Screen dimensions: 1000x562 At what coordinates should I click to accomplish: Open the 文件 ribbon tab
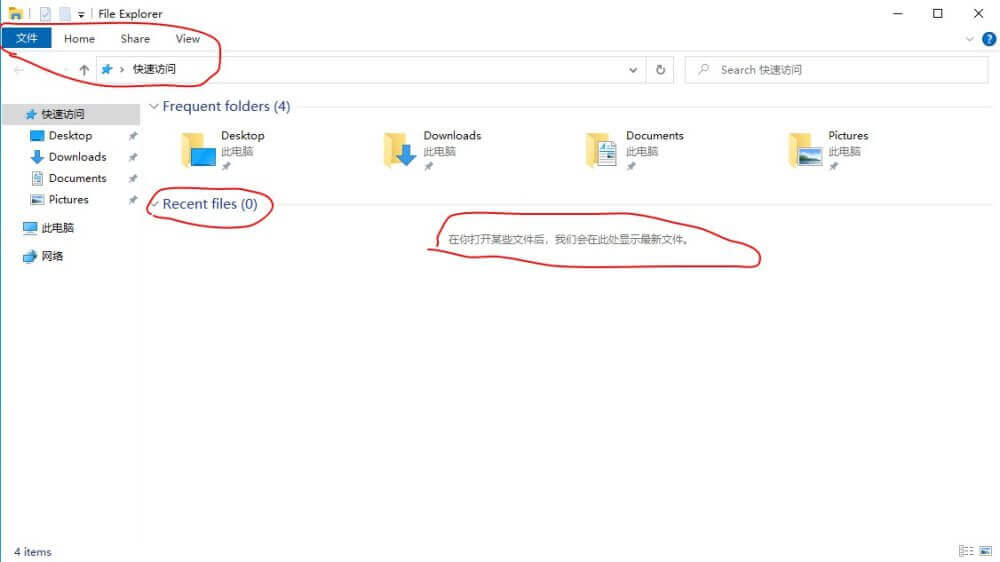(x=26, y=38)
